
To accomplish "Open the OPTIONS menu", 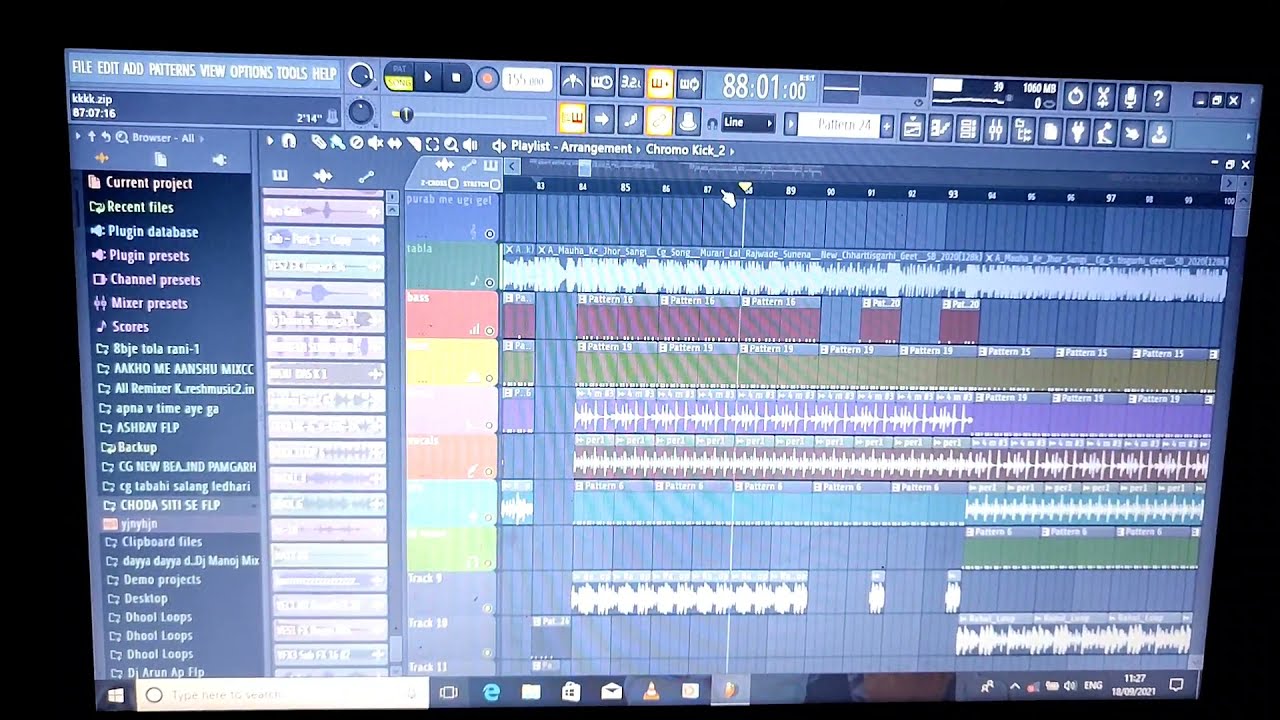I will (251, 72).
